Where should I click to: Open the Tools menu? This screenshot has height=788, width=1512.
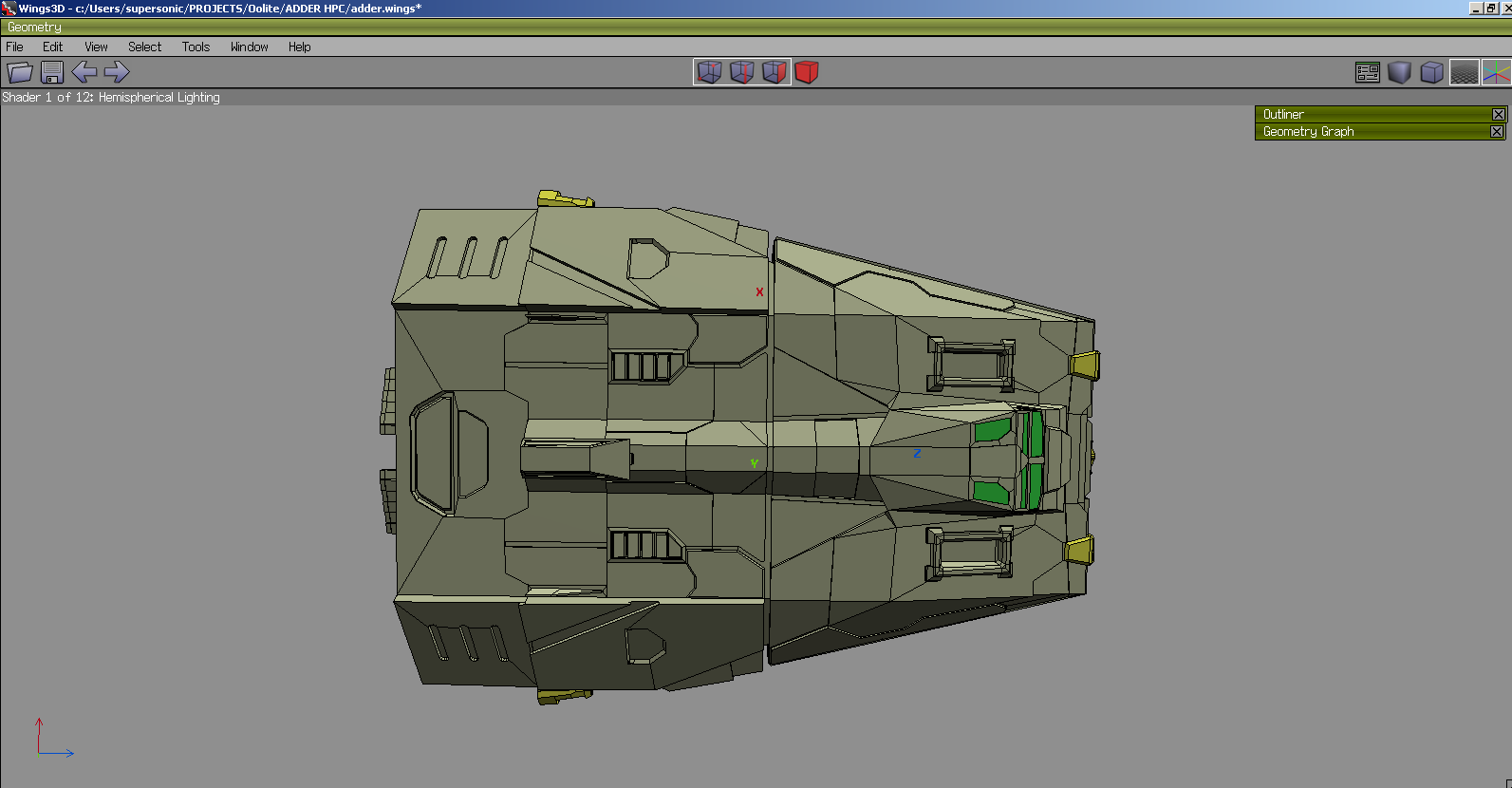(x=196, y=47)
